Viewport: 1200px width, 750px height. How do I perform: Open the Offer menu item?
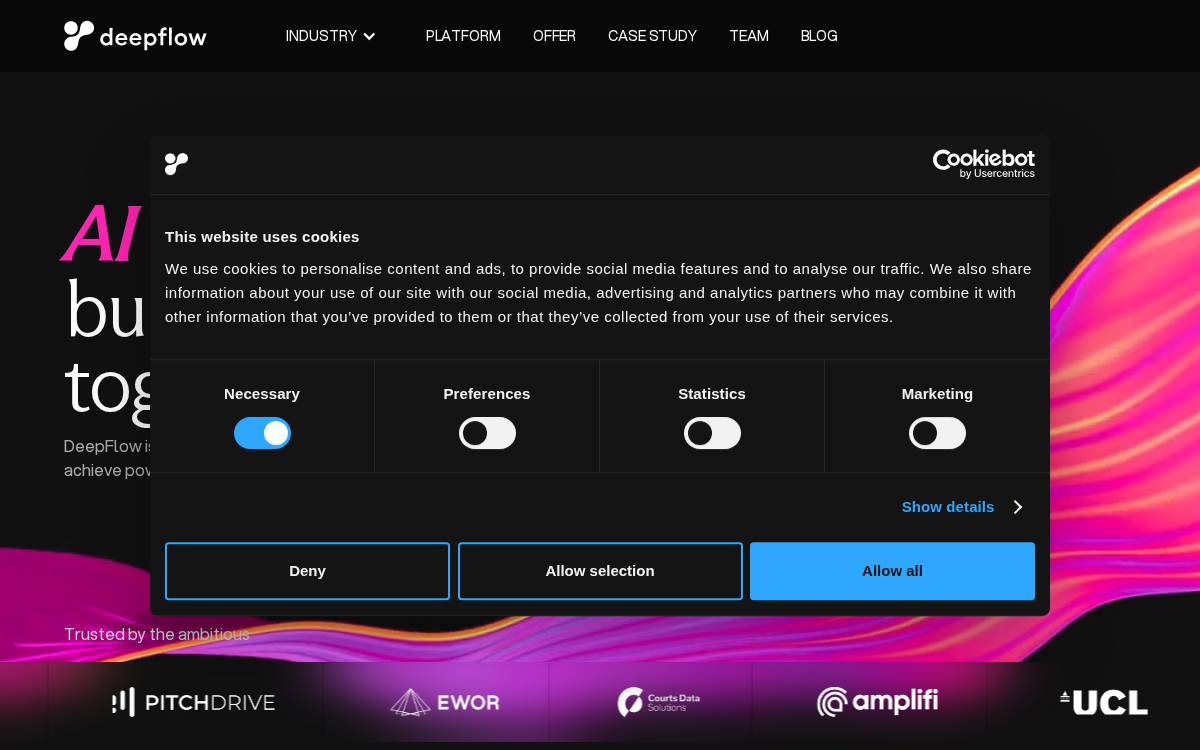[x=554, y=36]
